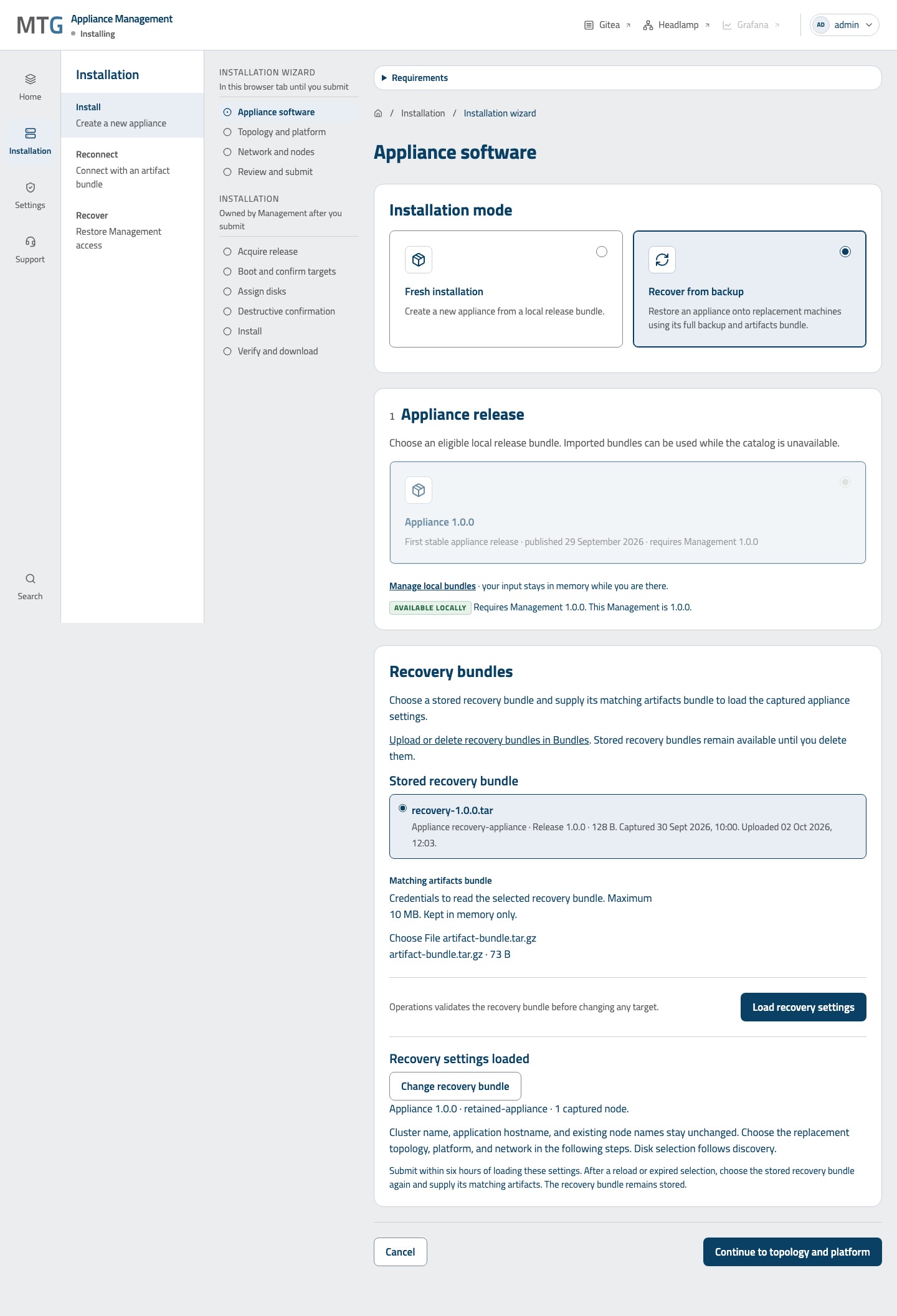This screenshot has width=897, height=1316.
Task: Expand the Requirements section
Action: click(628, 78)
